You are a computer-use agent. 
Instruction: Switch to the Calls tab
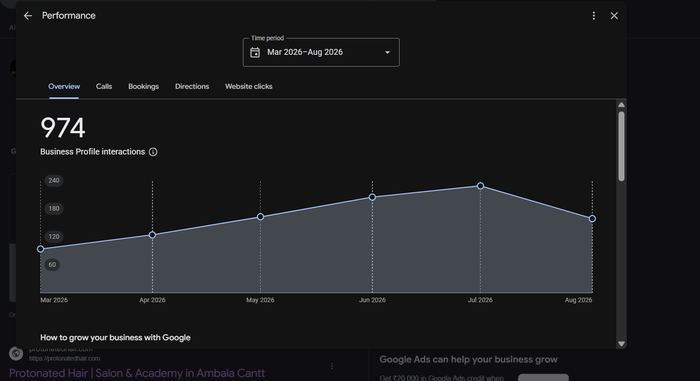point(104,87)
